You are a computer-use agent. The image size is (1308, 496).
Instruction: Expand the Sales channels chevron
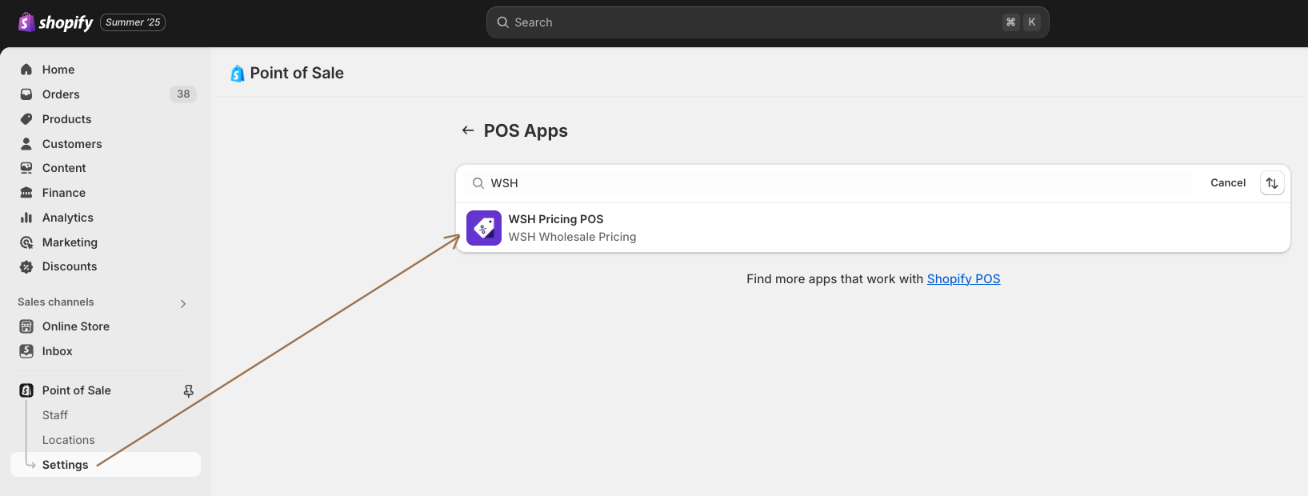pyautogui.click(x=183, y=303)
